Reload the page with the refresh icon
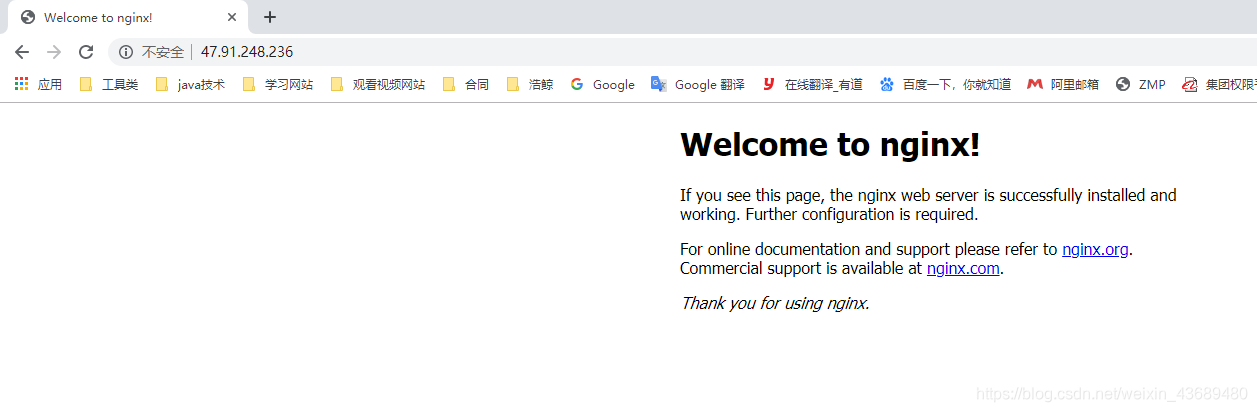This screenshot has width=1257, height=412. 86,52
